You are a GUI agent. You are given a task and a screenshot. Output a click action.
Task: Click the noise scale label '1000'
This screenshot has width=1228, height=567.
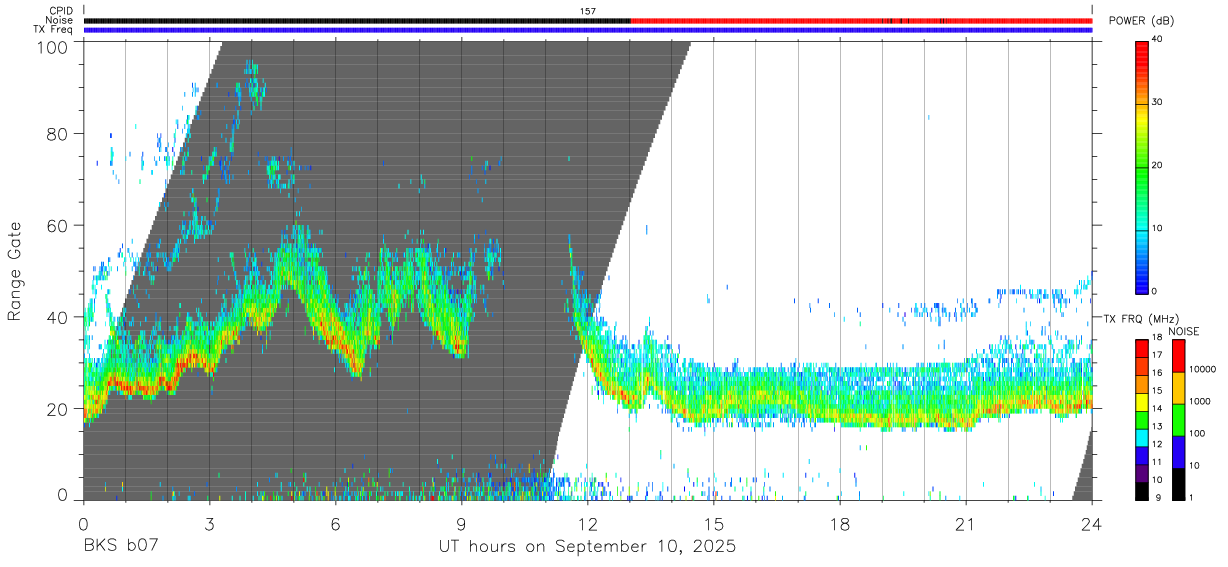(1198, 402)
